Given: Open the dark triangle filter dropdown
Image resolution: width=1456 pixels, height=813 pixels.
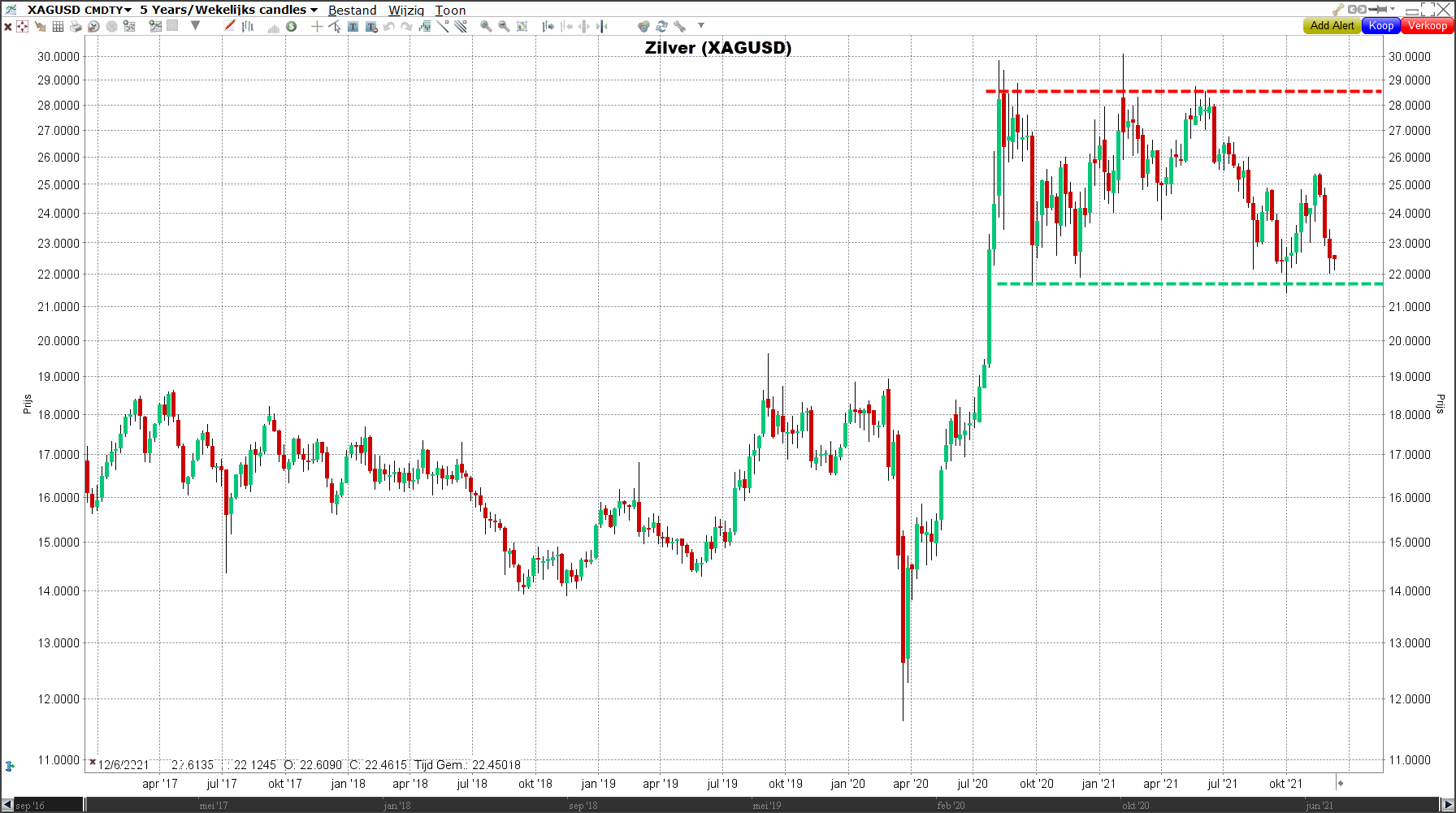Looking at the screenshot, I should [195, 26].
